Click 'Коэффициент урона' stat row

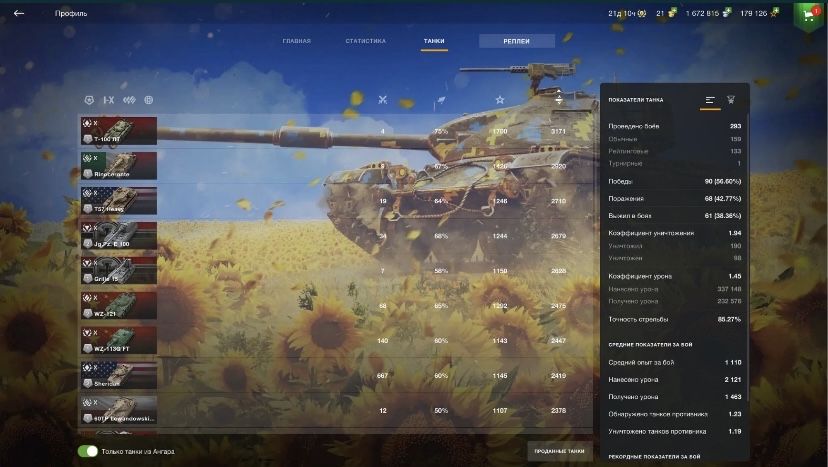674,276
